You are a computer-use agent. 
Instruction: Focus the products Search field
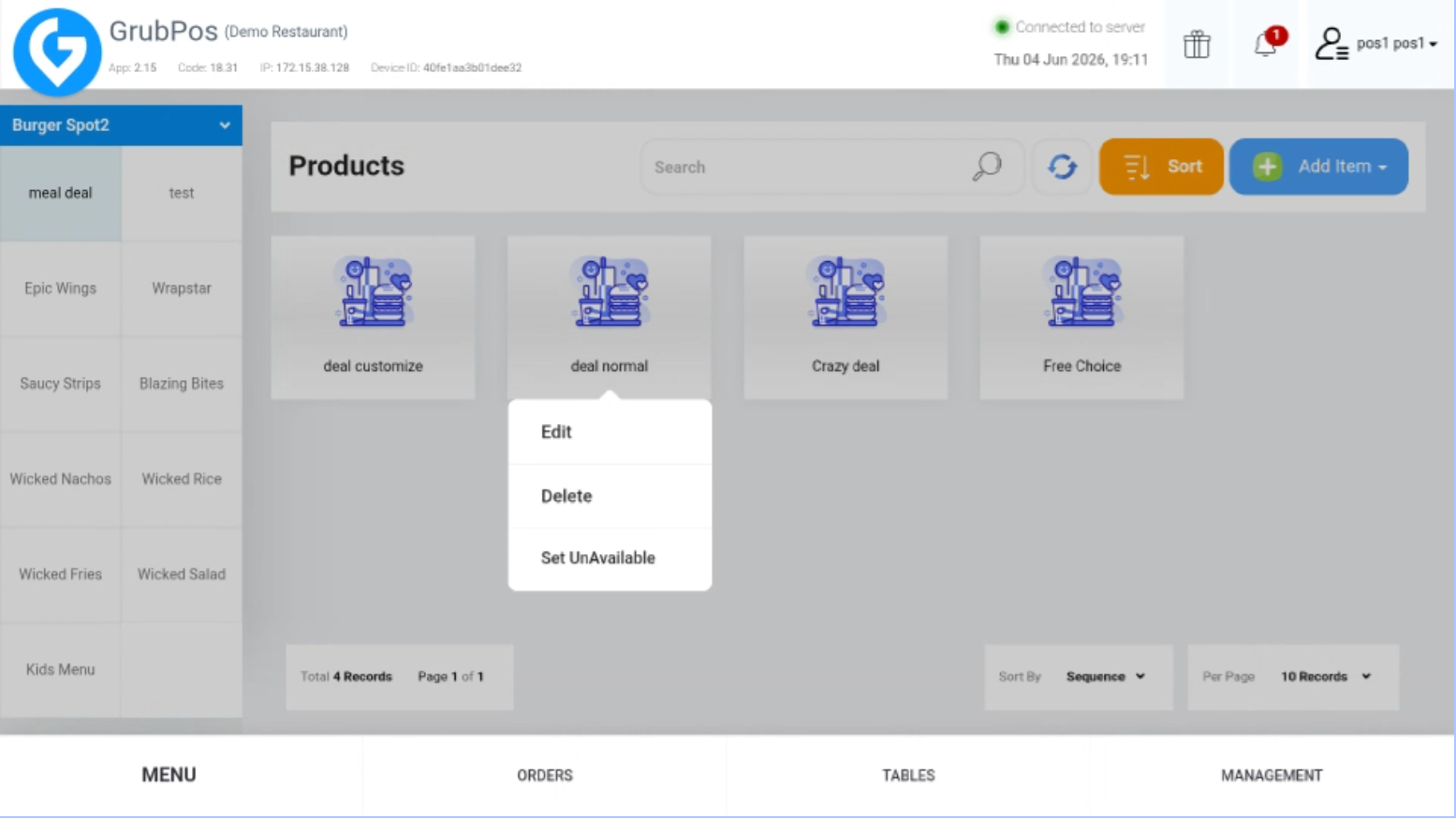coord(832,167)
